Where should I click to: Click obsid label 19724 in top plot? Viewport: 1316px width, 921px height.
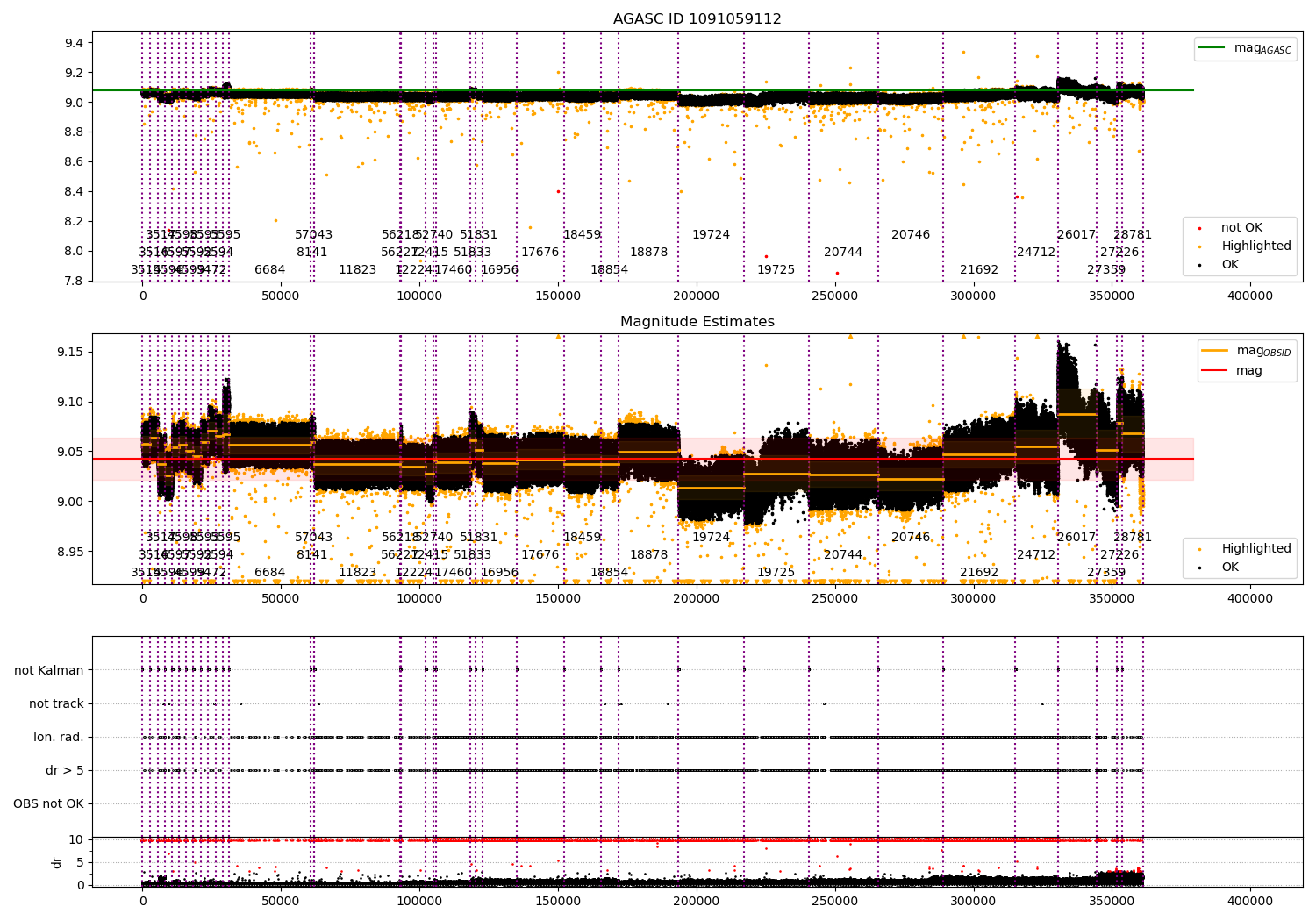(711, 234)
